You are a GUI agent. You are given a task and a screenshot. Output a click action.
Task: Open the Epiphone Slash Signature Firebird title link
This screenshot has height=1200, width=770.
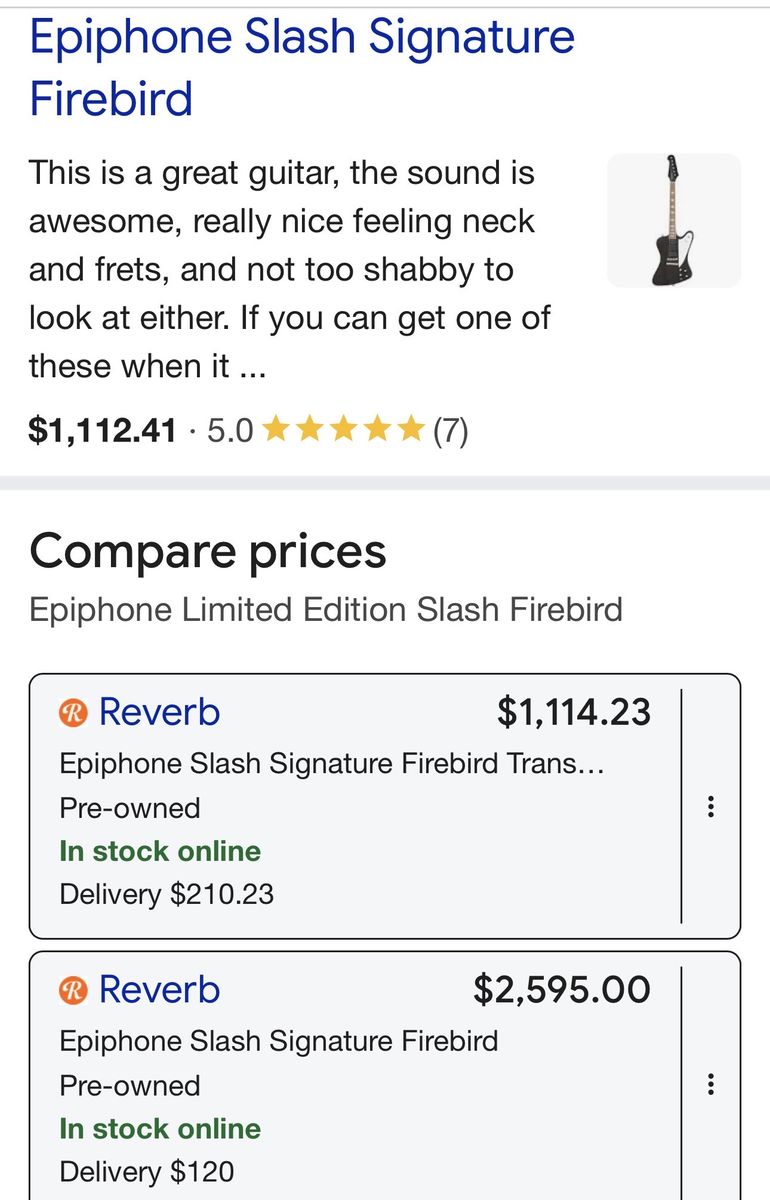(x=302, y=68)
